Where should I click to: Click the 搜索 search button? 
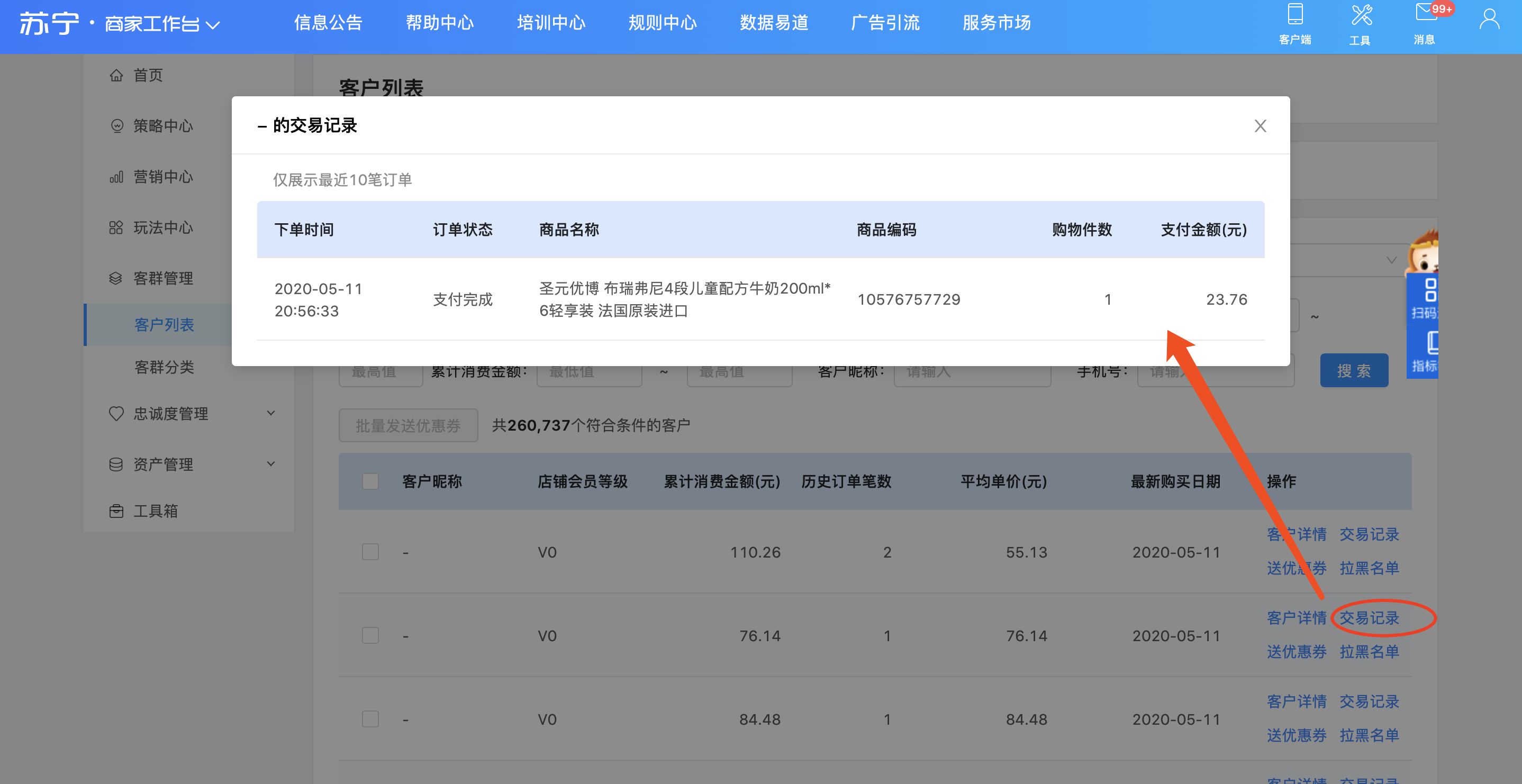(x=1354, y=371)
